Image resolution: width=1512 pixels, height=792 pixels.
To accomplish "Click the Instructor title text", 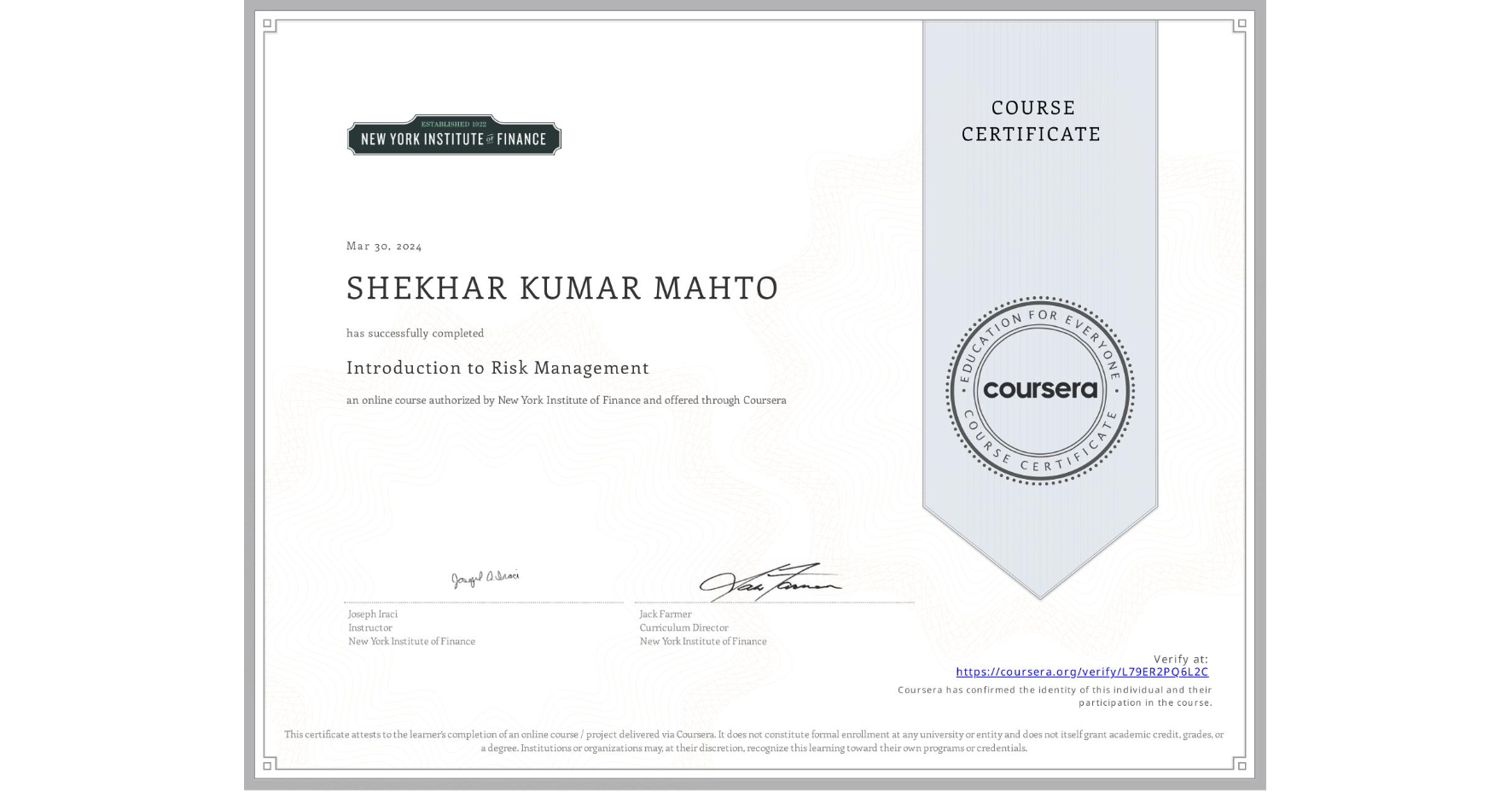I will point(370,627).
